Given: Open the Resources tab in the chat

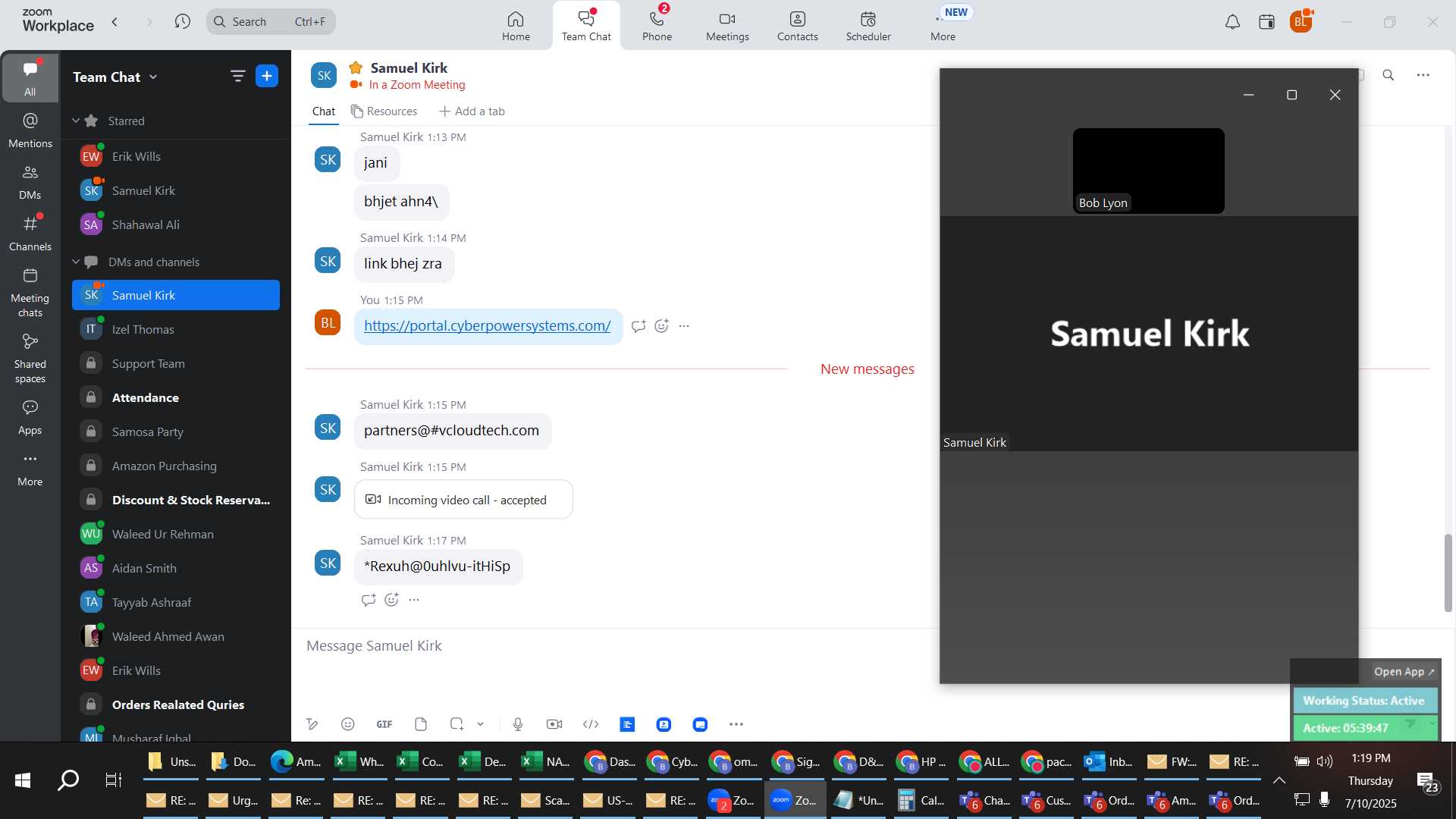Looking at the screenshot, I should coord(384,111).
